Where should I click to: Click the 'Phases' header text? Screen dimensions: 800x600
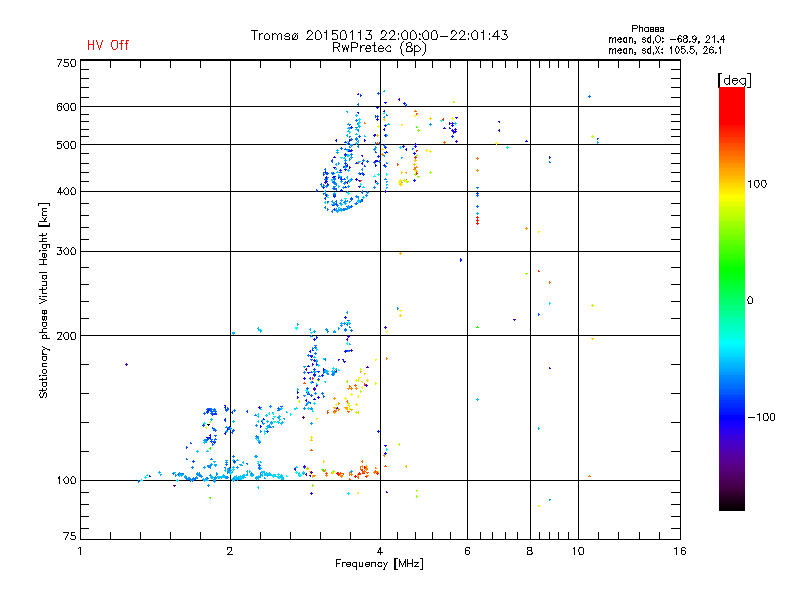tap(647, 29)
